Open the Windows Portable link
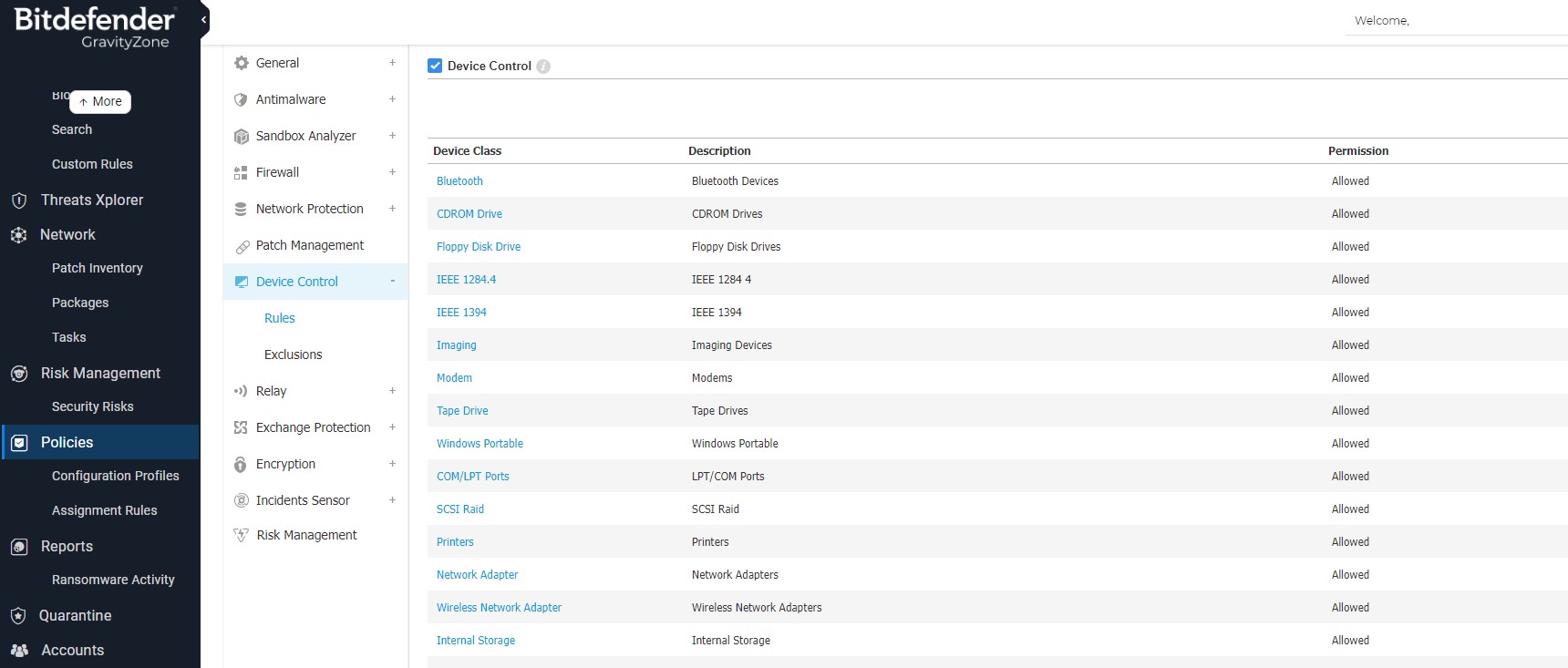 tap(480, 444)
